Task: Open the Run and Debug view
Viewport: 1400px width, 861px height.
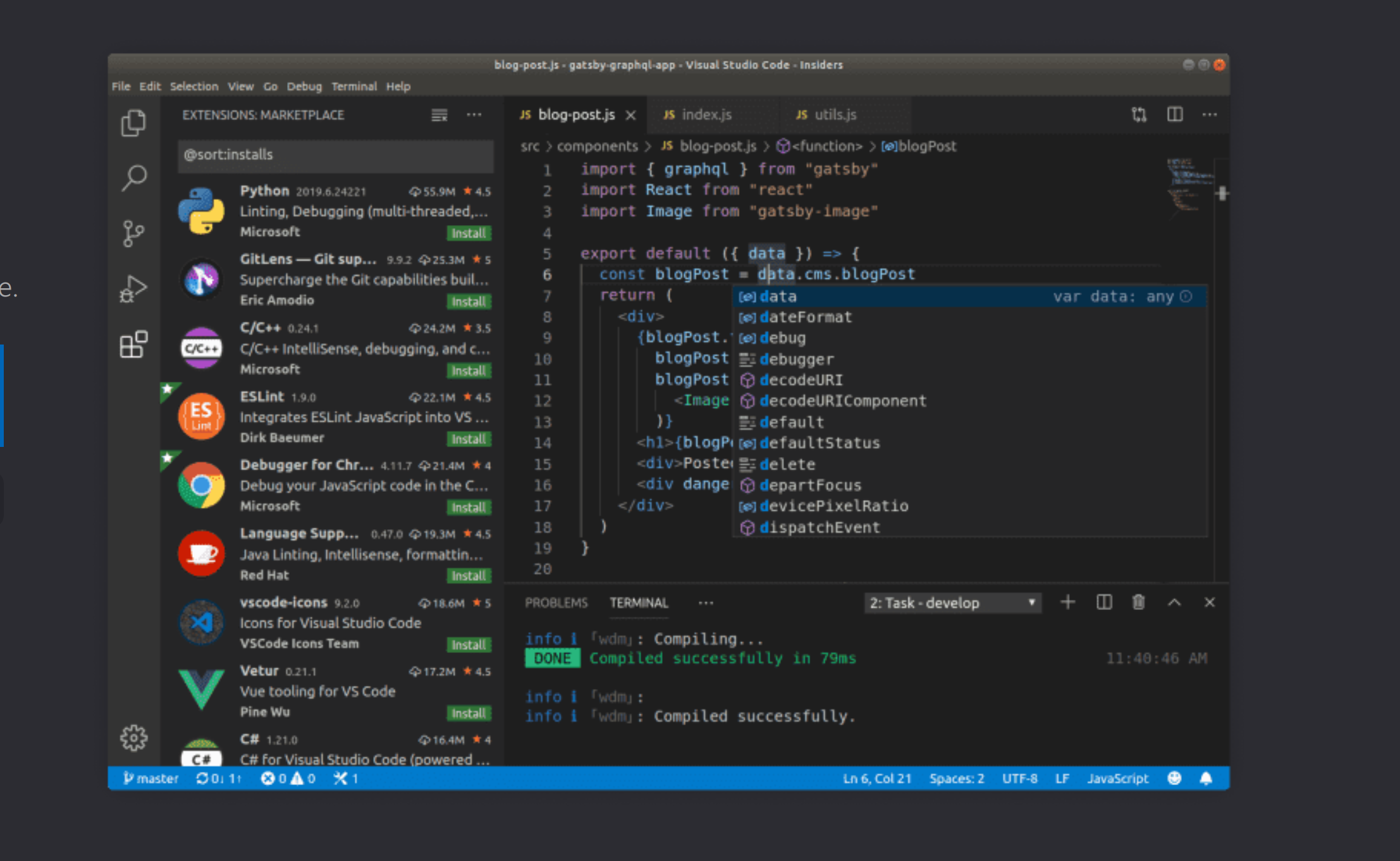Action: pyautogui.click(x=133, y=288)
